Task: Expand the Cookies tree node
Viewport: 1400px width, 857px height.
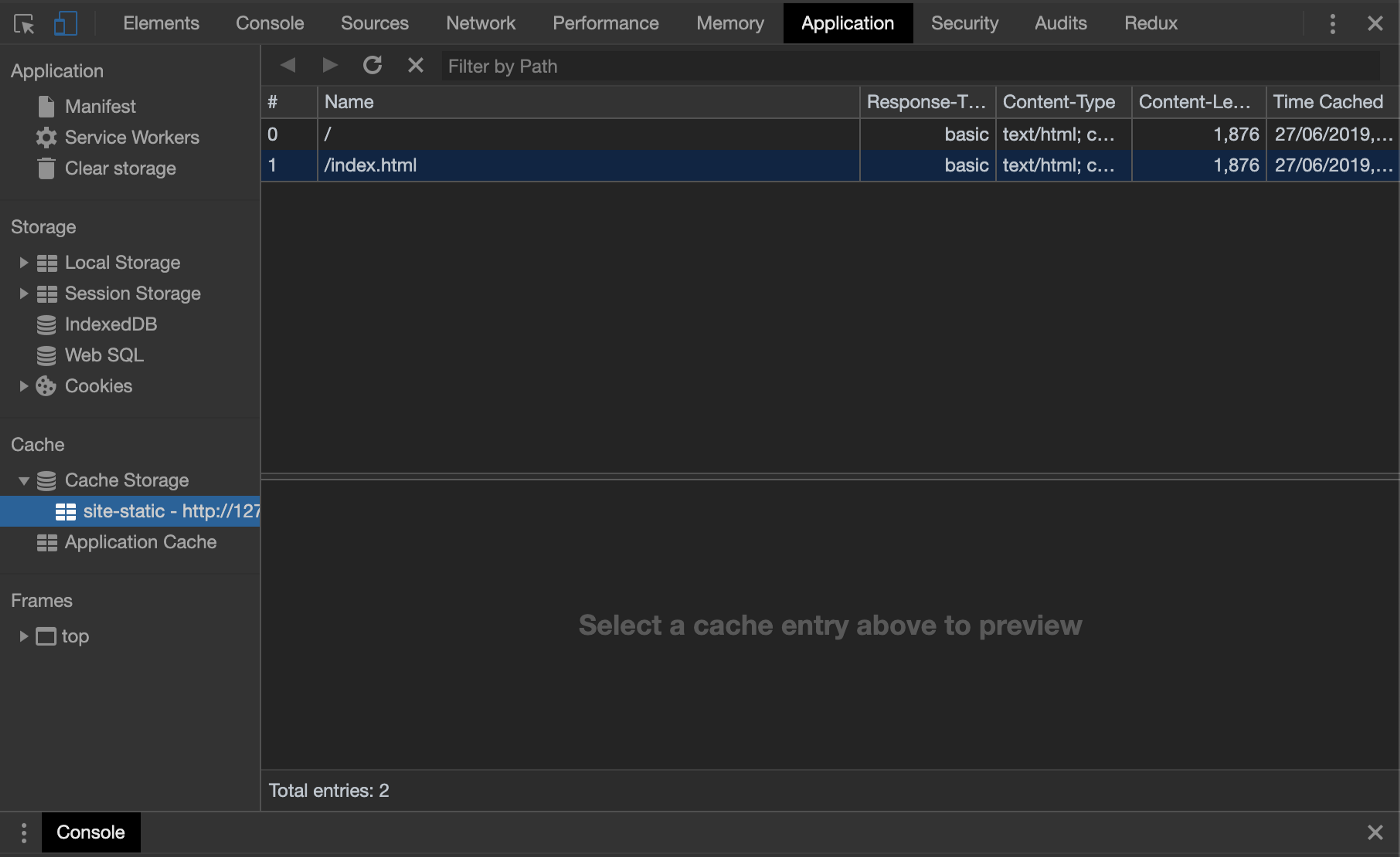Action: 24,386
